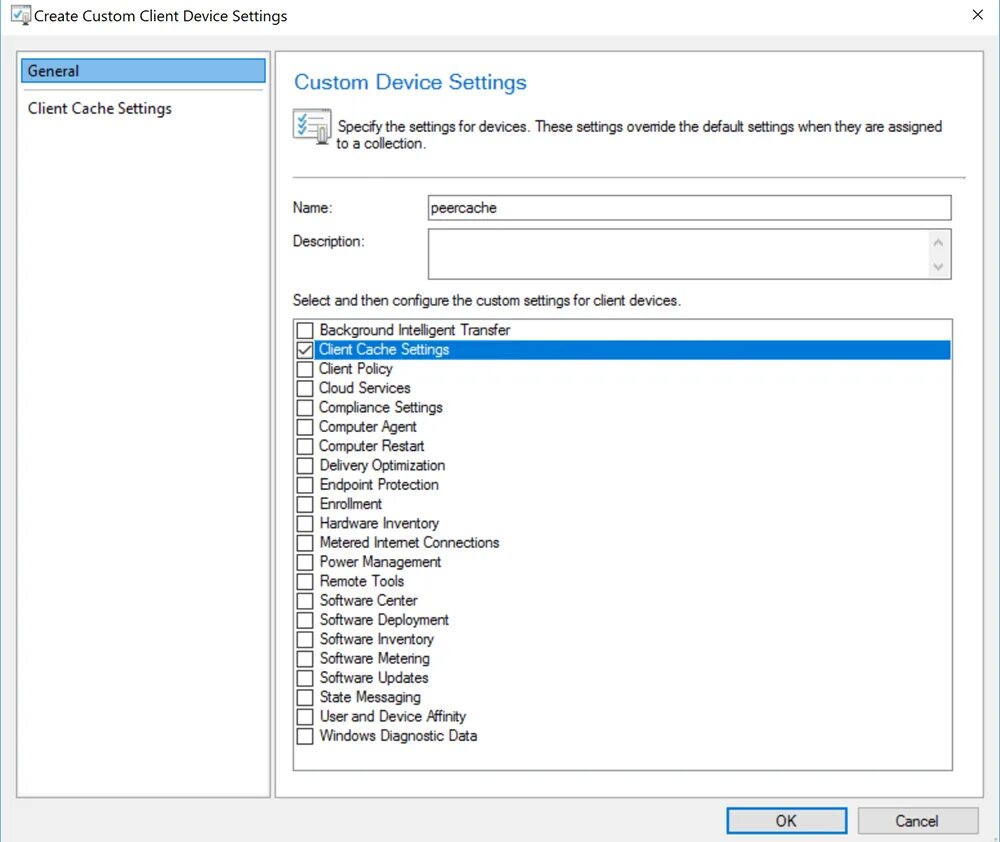The height and width of the screenshot is (842, 1000).
Task: Click the Cancel button
Action: (917, 821)
